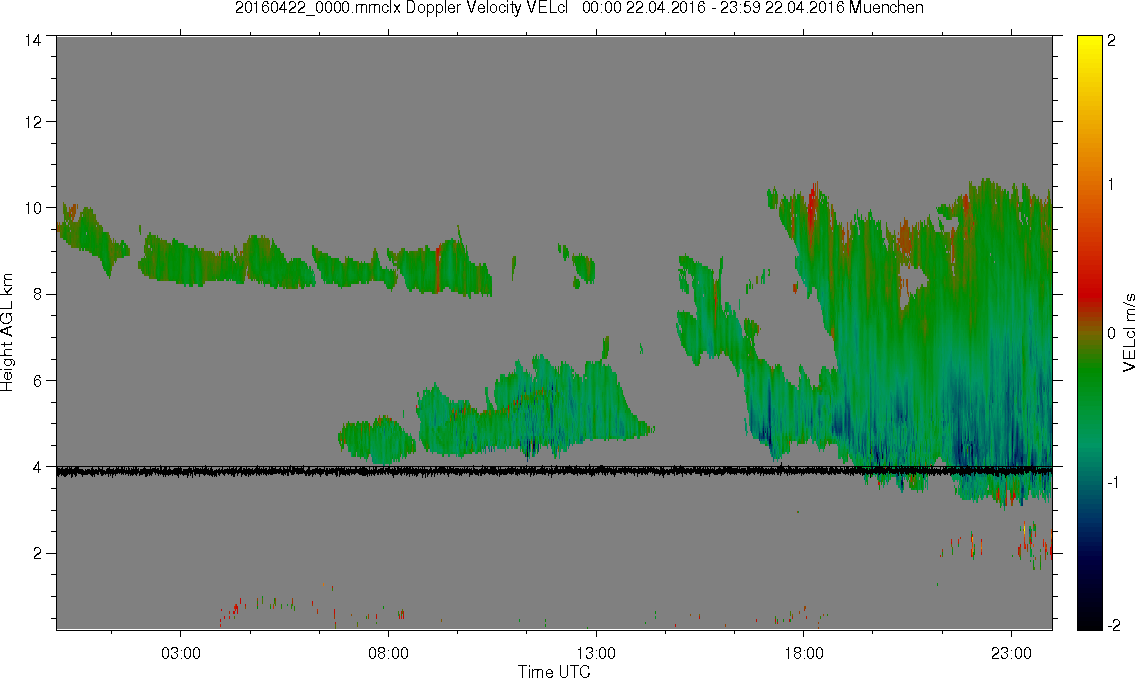This screenshot has width=1135, height=678.
Task: Click the 08:00 time tick label
Action: click(x=388, y=653)
